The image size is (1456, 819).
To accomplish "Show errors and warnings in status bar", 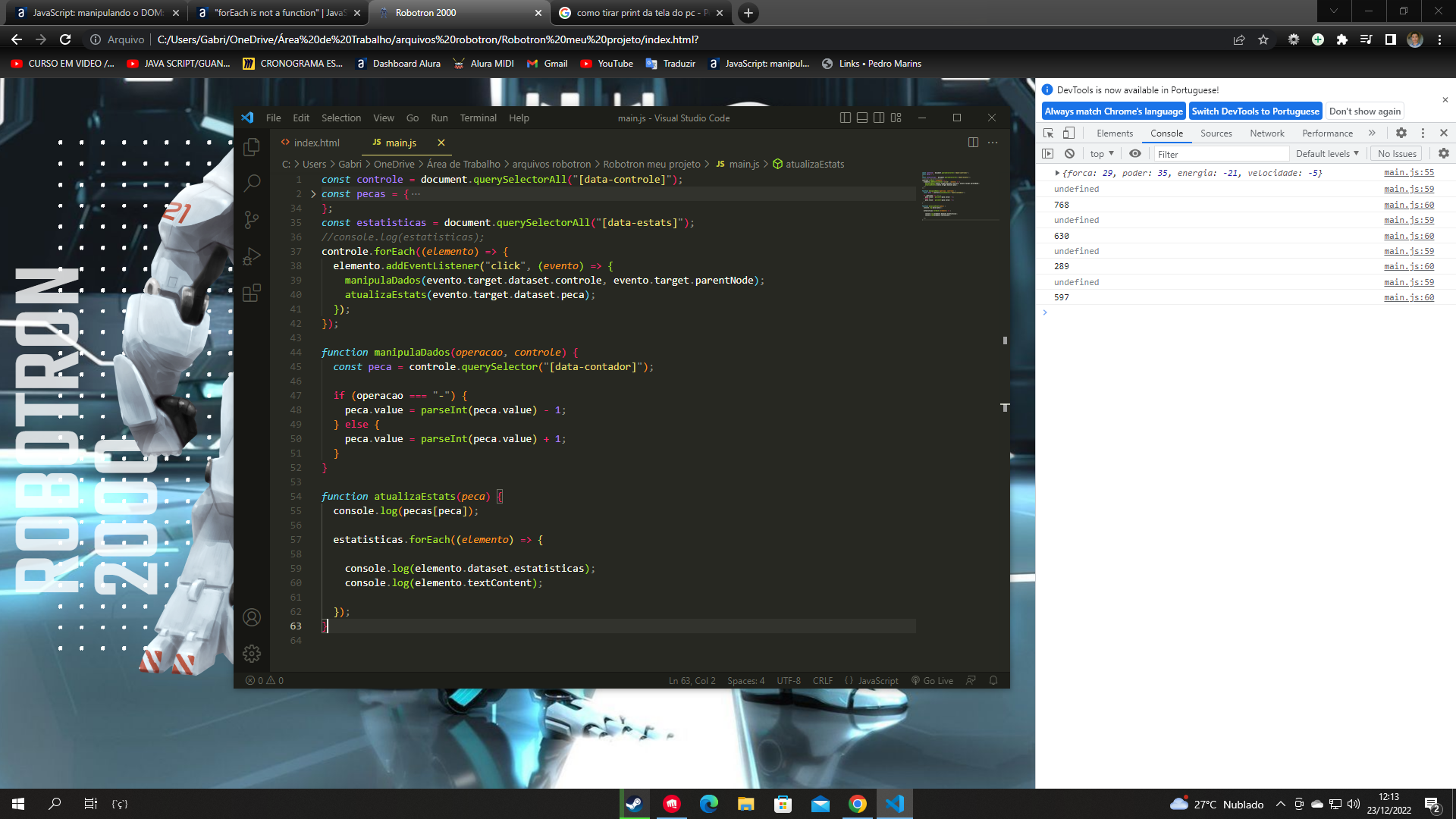I will 265,680.
